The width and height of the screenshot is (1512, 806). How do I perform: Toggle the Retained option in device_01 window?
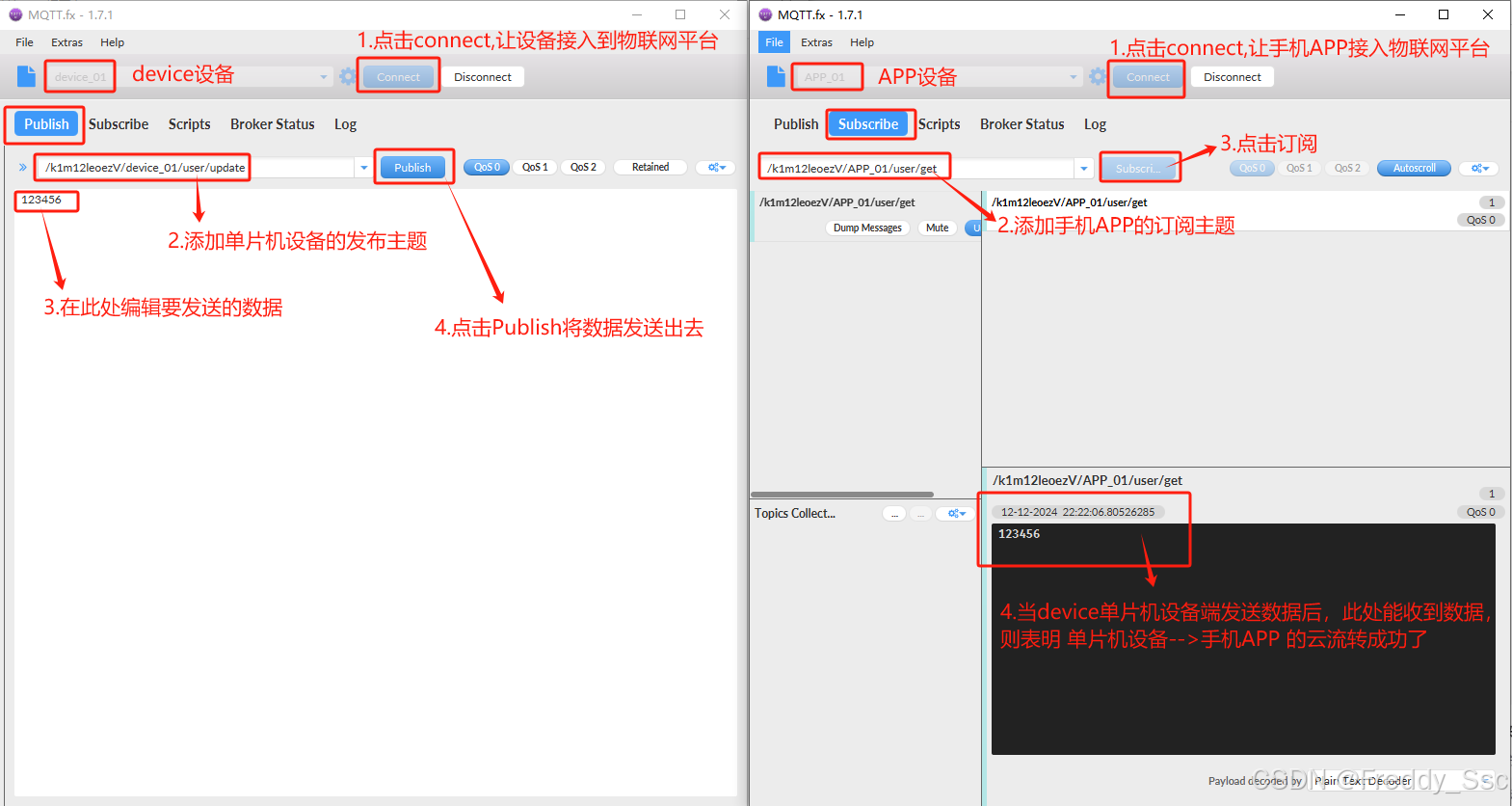tap(650, 167)
